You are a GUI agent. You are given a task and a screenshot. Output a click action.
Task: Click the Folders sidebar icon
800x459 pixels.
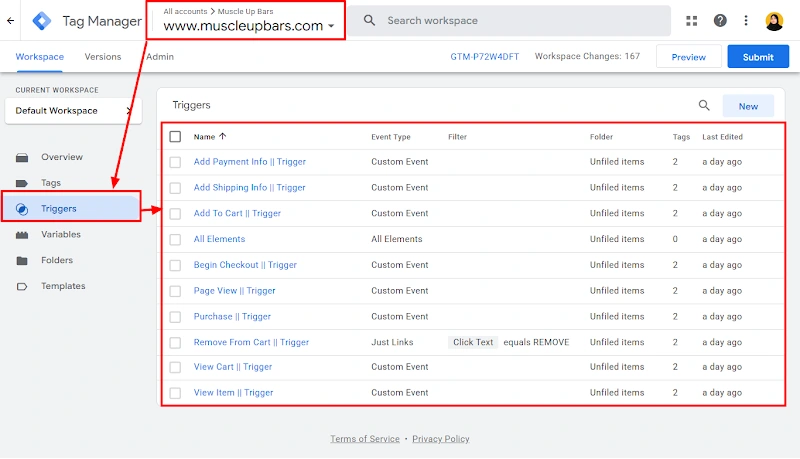click(x=22, y=261)
